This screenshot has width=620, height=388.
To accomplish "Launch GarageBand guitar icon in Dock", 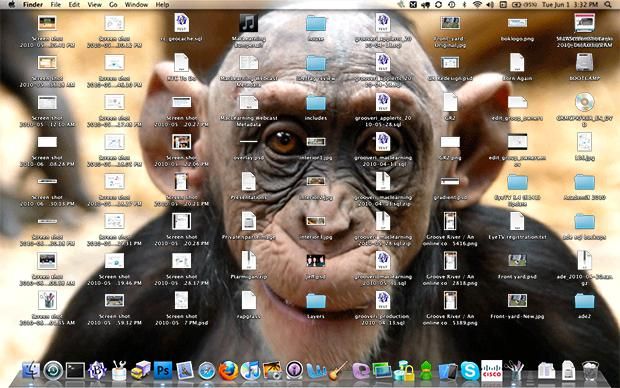I will click(338, 371).
